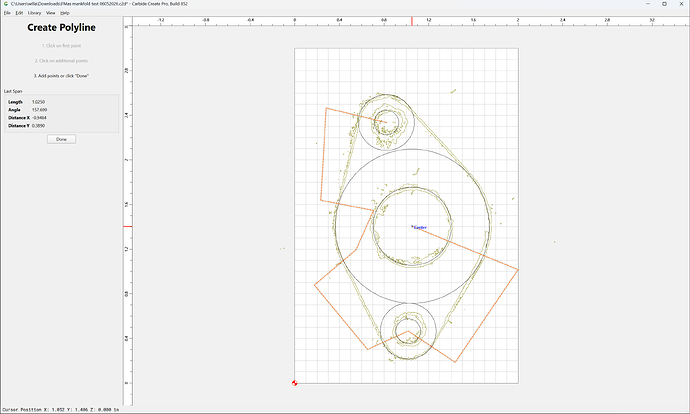Click the Last Span label
This screenshot has height=414, width=690.
pos(13,91)
